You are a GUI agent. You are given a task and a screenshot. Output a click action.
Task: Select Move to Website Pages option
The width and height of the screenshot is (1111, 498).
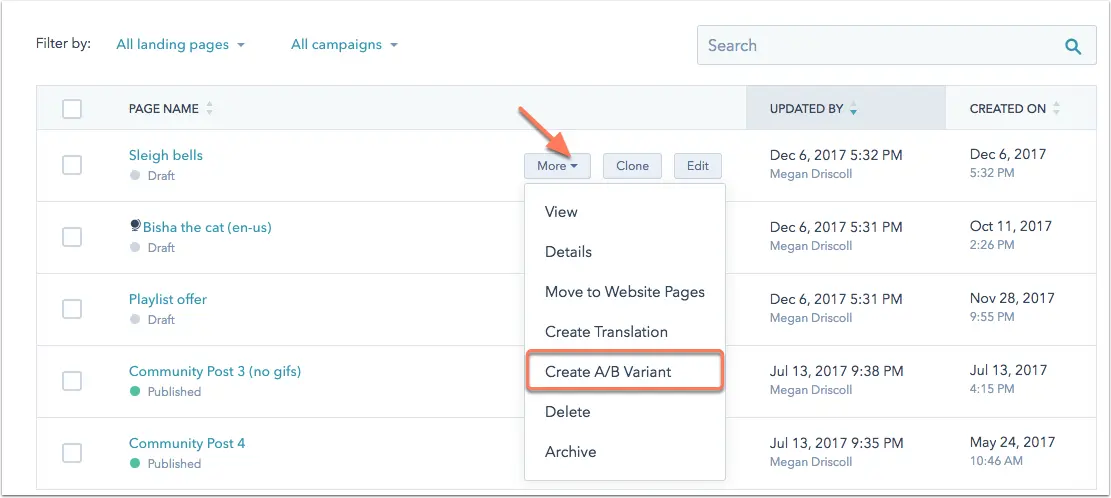pos(624,292)
